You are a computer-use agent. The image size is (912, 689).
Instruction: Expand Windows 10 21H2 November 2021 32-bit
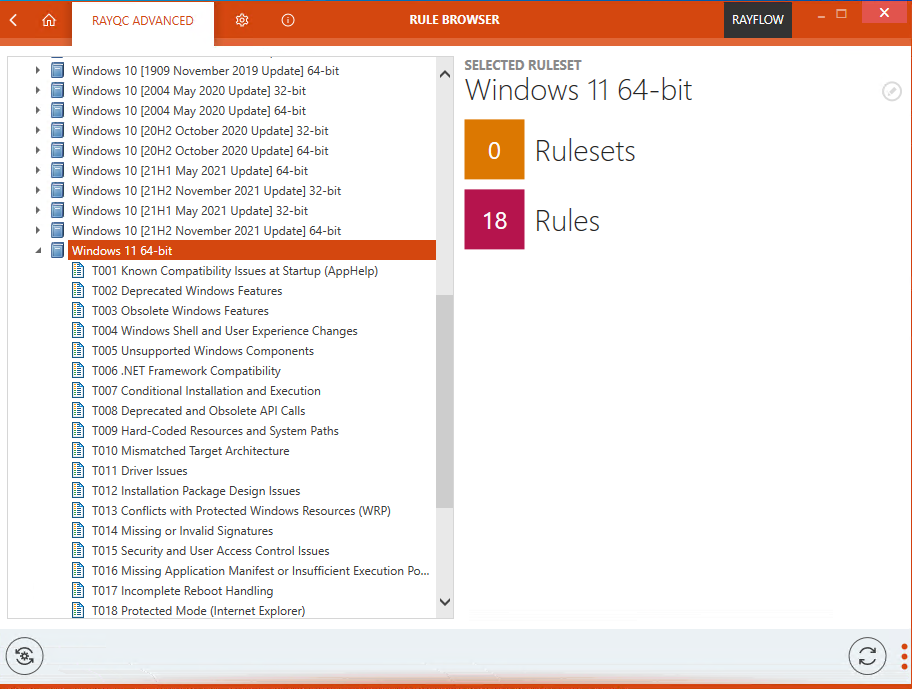[x=38, y=190]
